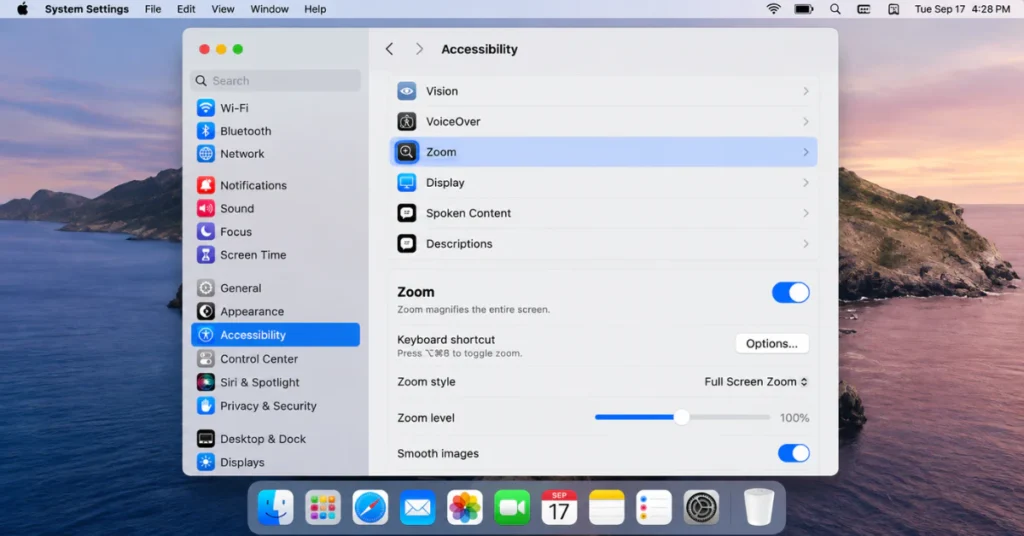The image size is (1024, 536).
Task: Click the Control Center sidebar icon
Action: [206, 358]
